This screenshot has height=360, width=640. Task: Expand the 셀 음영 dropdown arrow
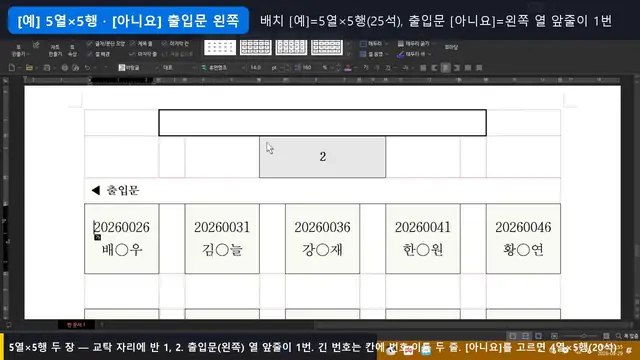(386, 54)
